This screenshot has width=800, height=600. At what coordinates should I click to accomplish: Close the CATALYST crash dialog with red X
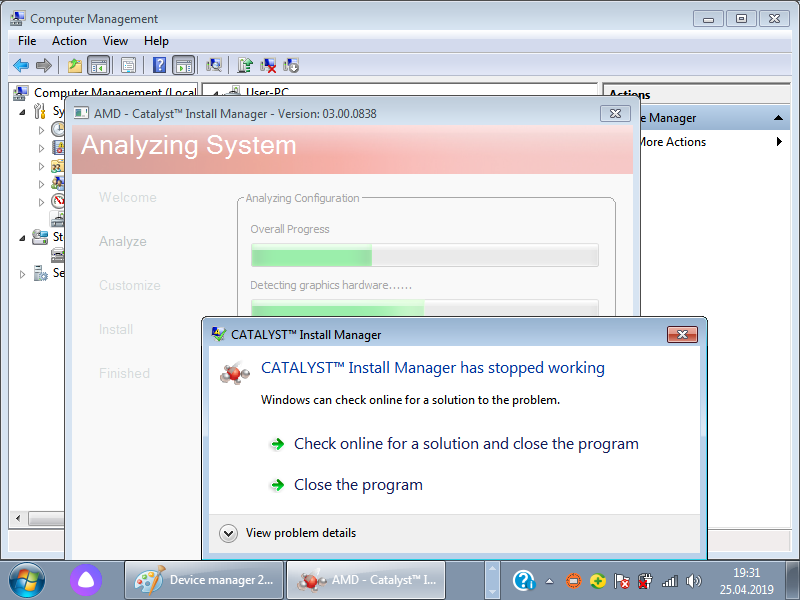click(682, 335)
